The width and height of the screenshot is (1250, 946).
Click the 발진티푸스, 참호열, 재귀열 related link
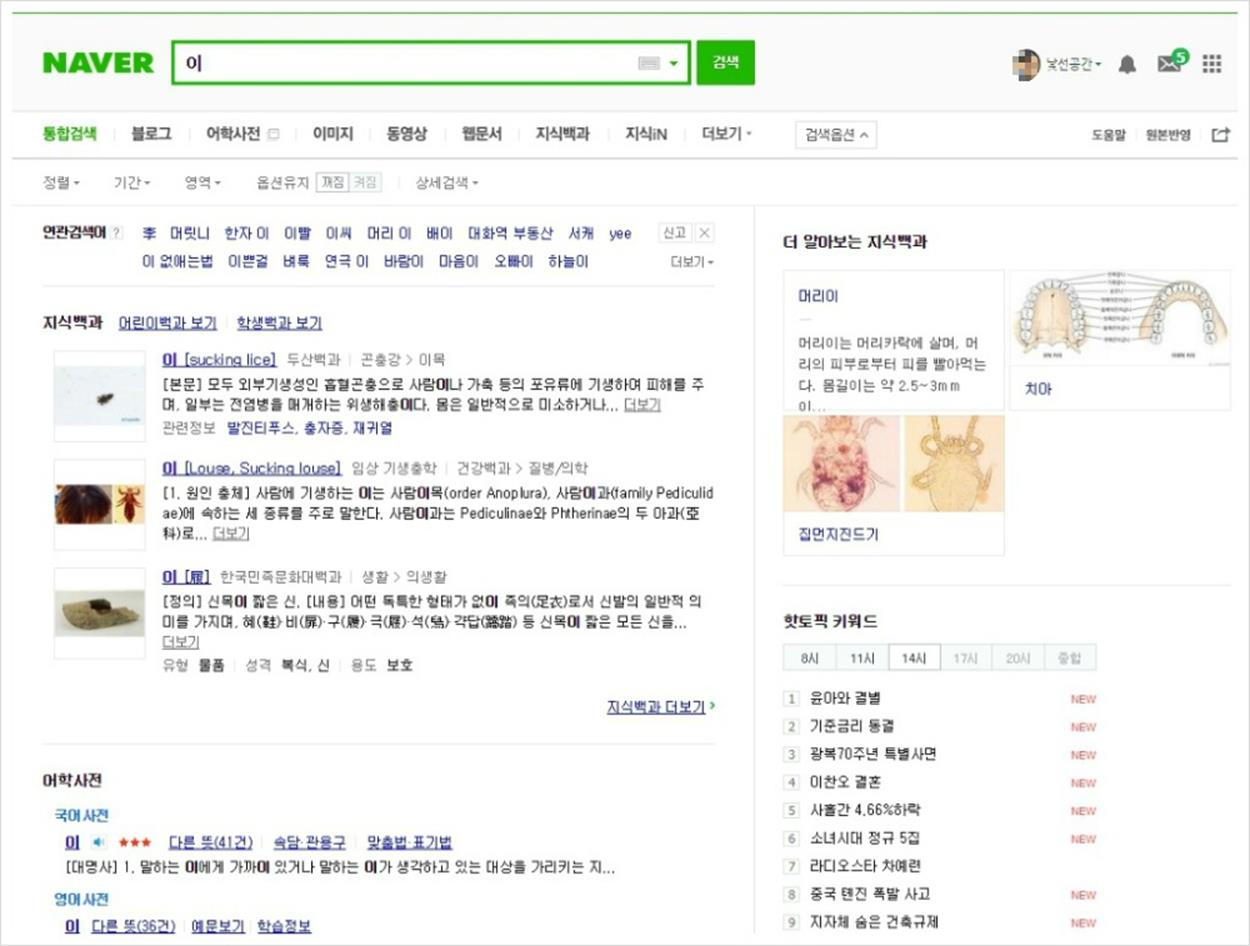tap(310, 428)
